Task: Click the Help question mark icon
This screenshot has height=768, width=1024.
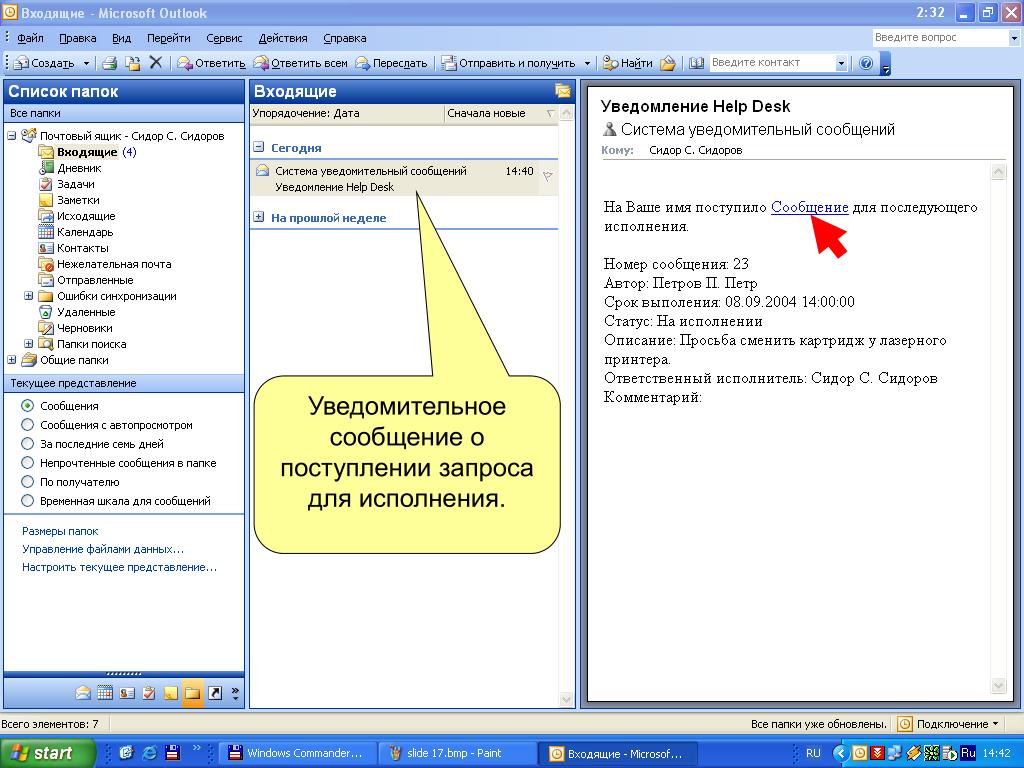Action: [x=866, y=63]
